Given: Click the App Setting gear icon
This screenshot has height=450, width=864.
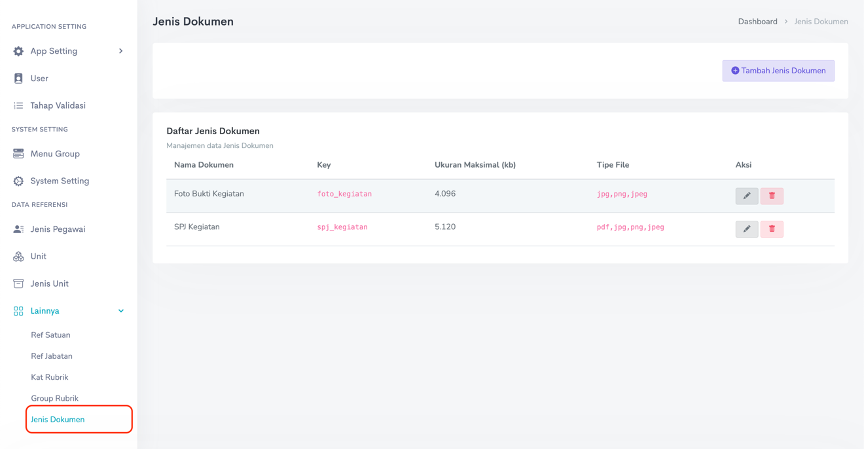Looking at the screenshot, I should (x=18, y=51).
